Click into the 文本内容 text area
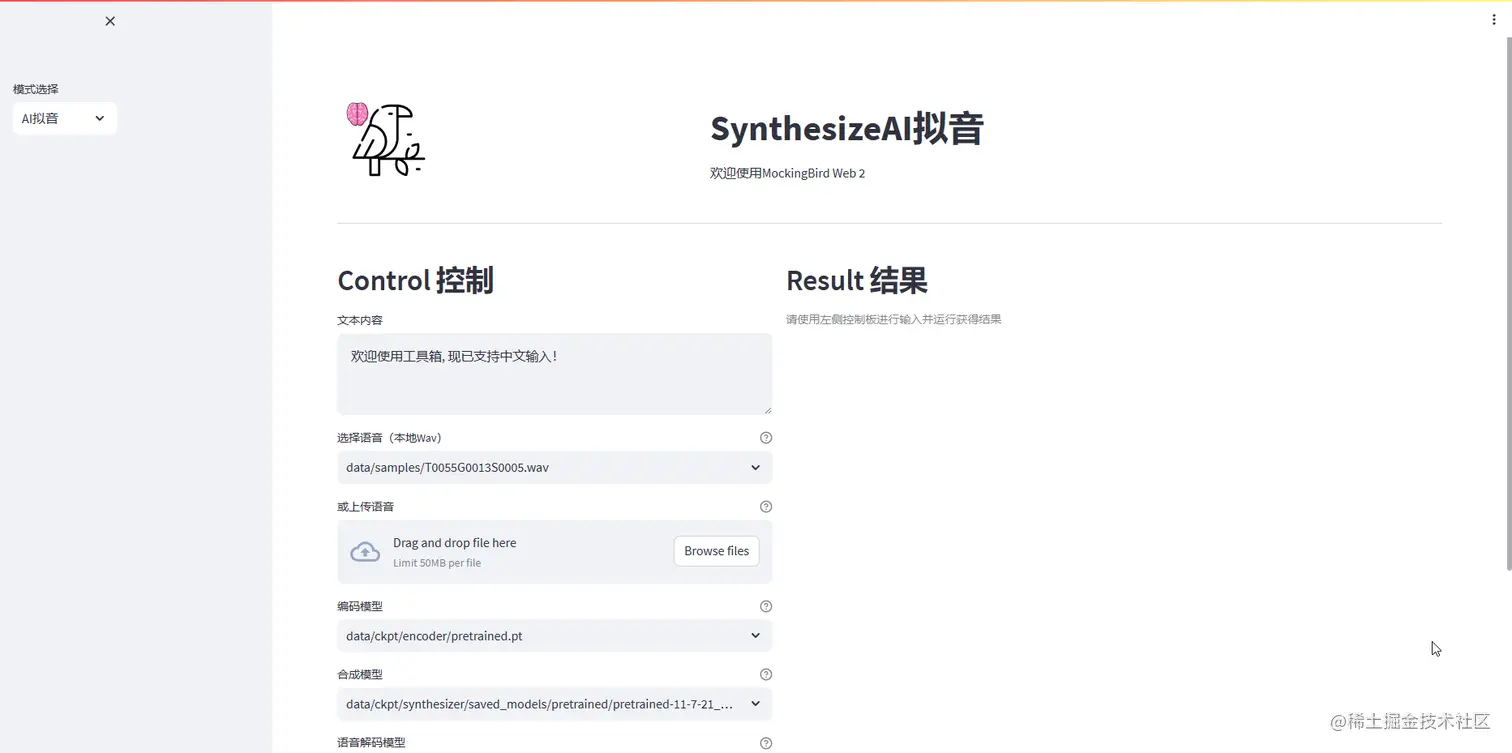 554,374
